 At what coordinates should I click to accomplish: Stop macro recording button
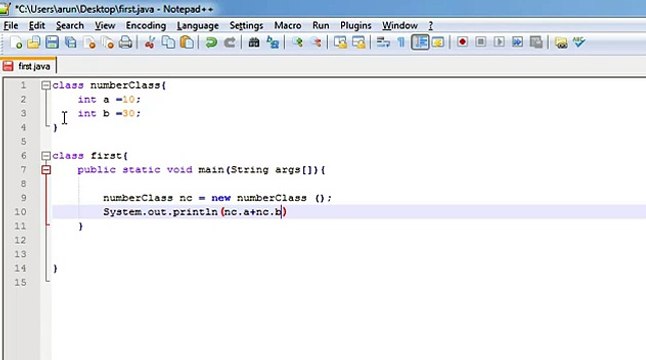click(x=480, y=42)
